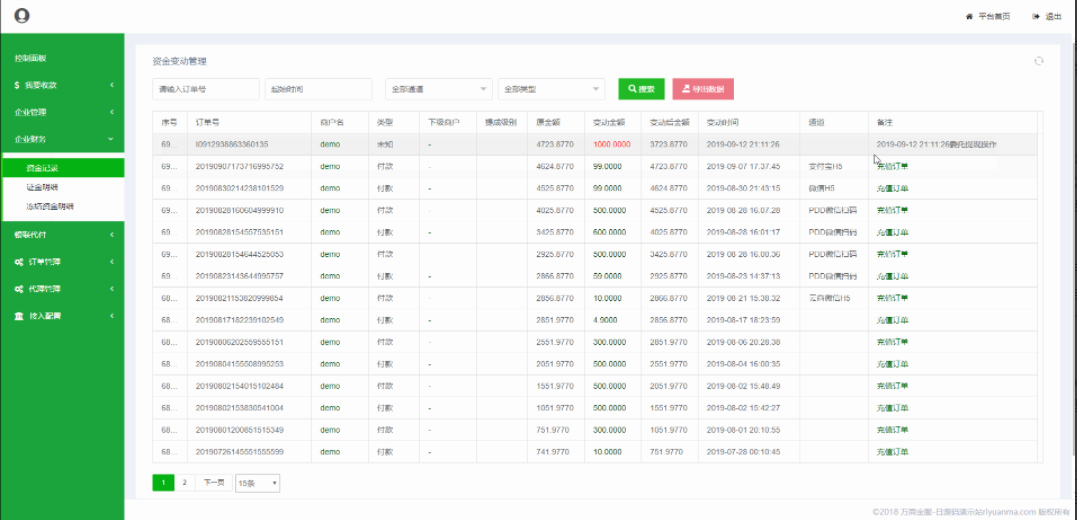
Task: Select the submenu item below 资金记录
Action: [63, 187]
